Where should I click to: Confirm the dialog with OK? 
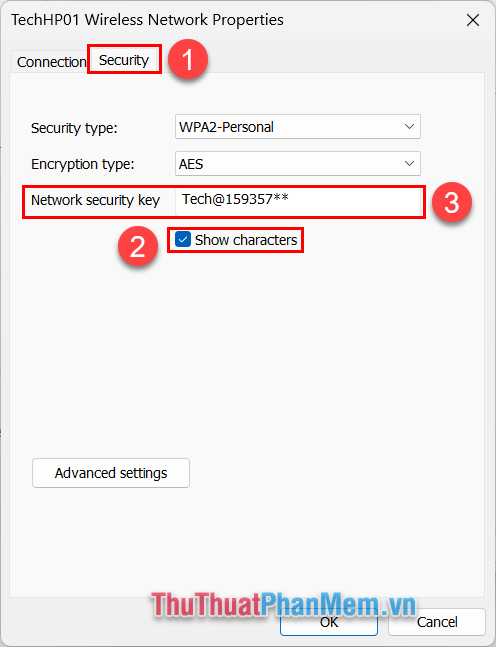click(x=329, y=622)
